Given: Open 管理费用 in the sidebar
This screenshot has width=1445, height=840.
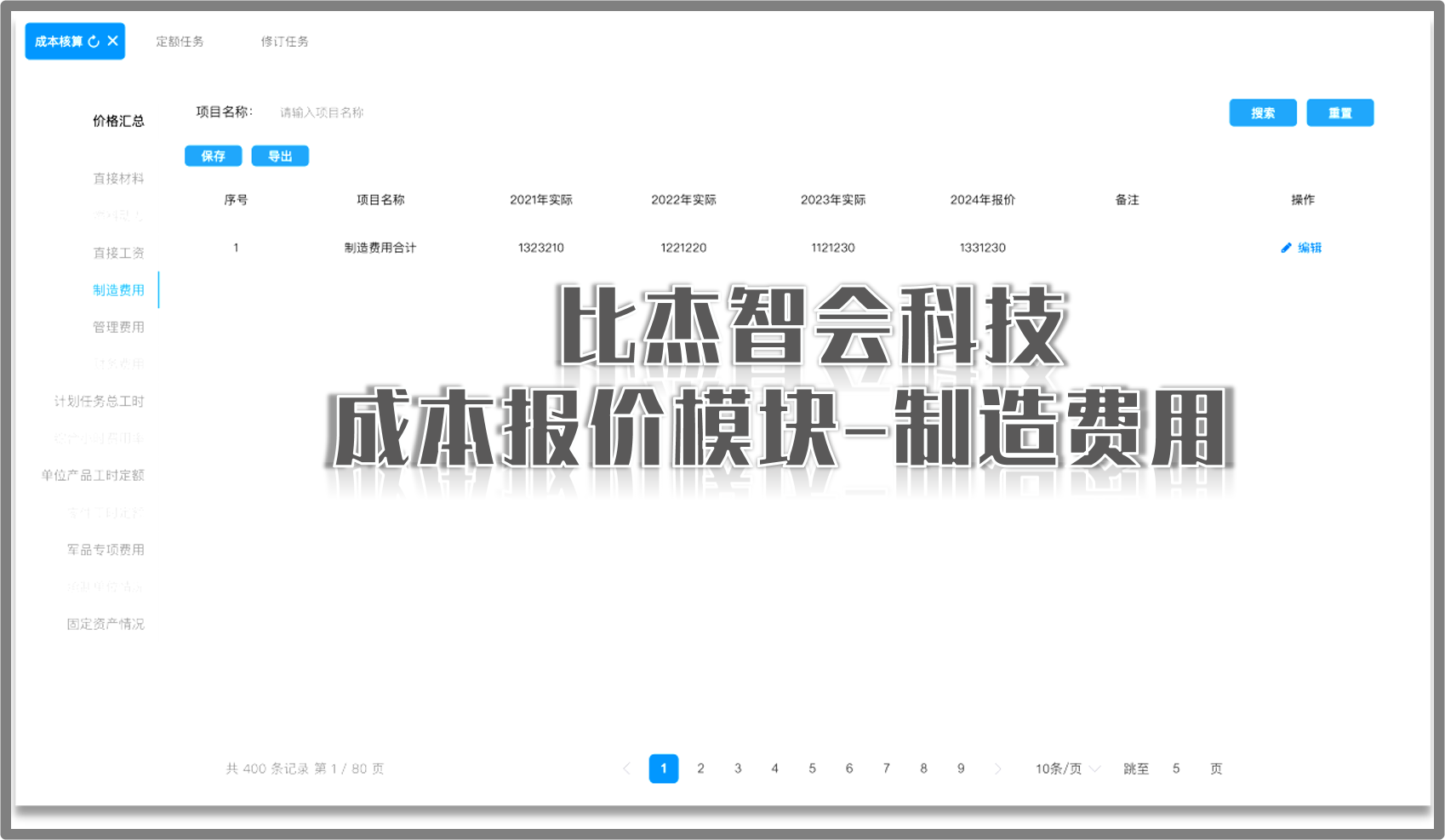Looking at the screenshot, I should pyautogui.click(x=118, y=327).
